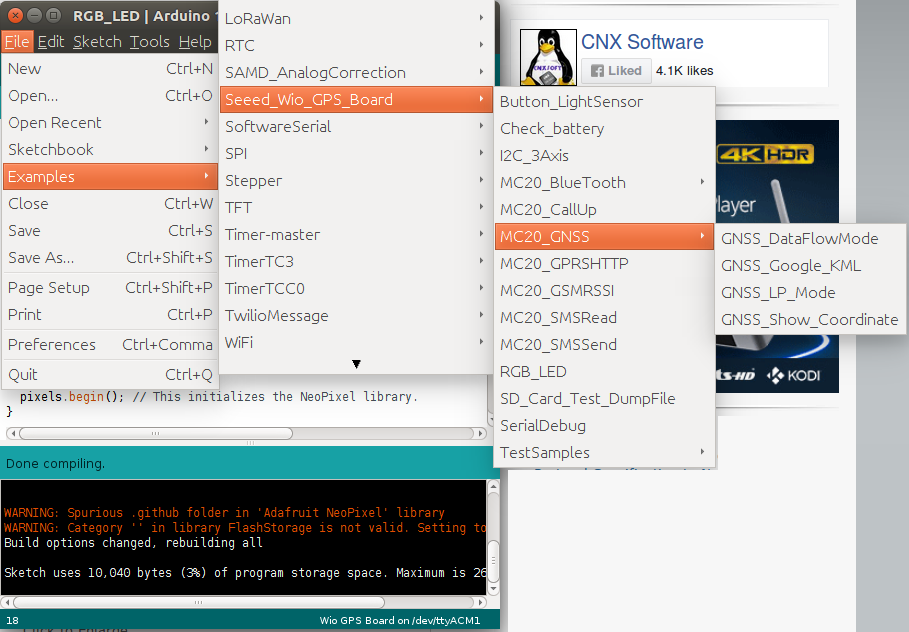Expand the TwilioMessage examples submenu
Image resolution: width=909 pixels, height=632 pixels.
point(356,315)
